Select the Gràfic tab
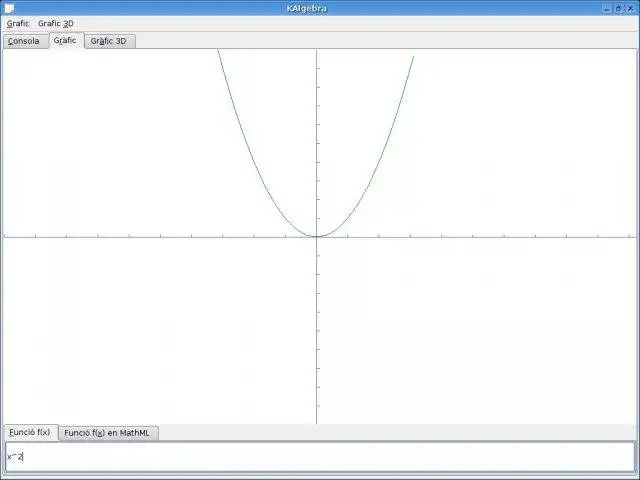Image resolution: width=640 pixels, height=480 pixels. [66, 40]
